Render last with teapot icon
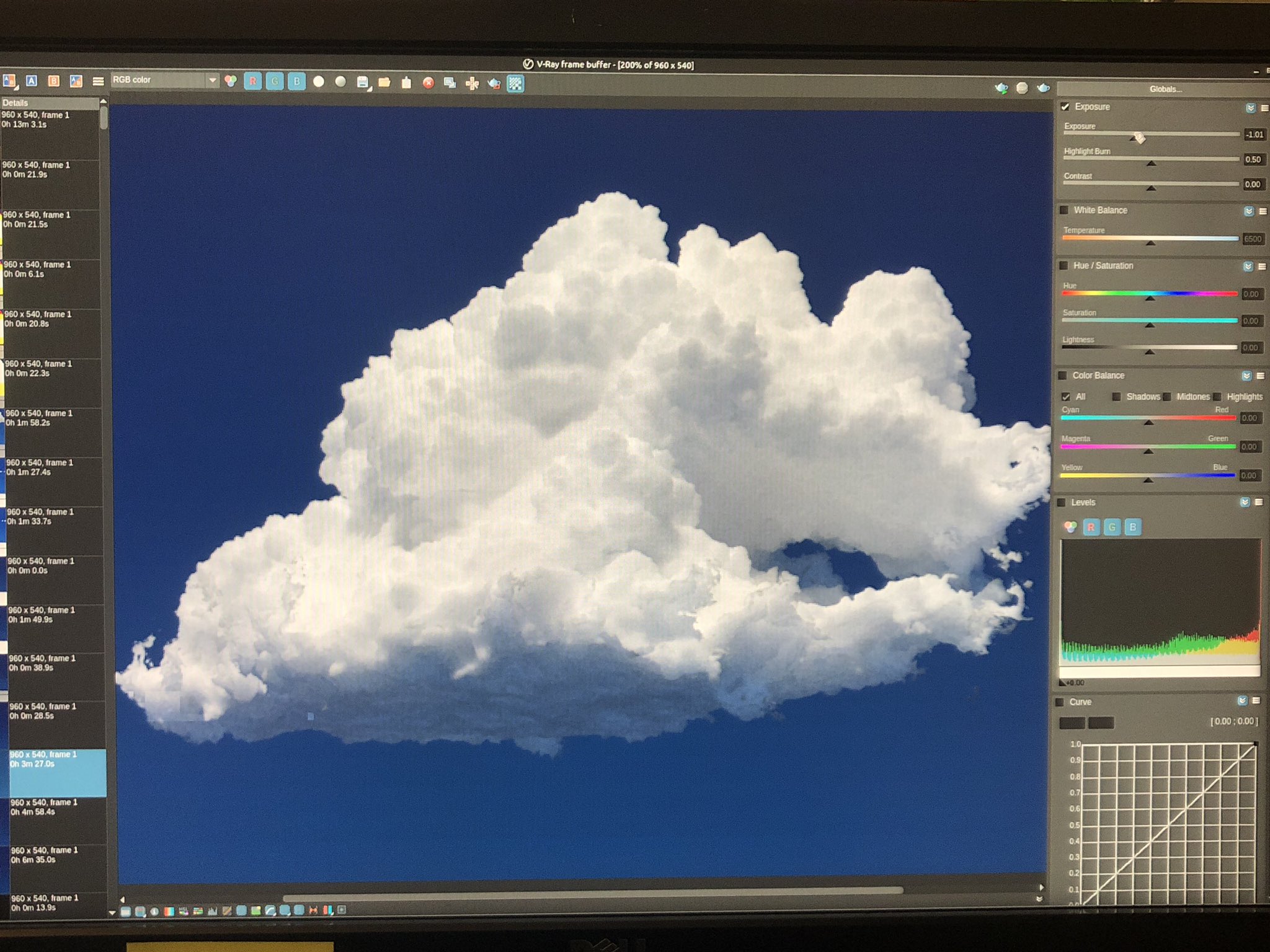The height and width of the screenshot is (952, 1270). pyautogui.click(x=1044, y=88)
